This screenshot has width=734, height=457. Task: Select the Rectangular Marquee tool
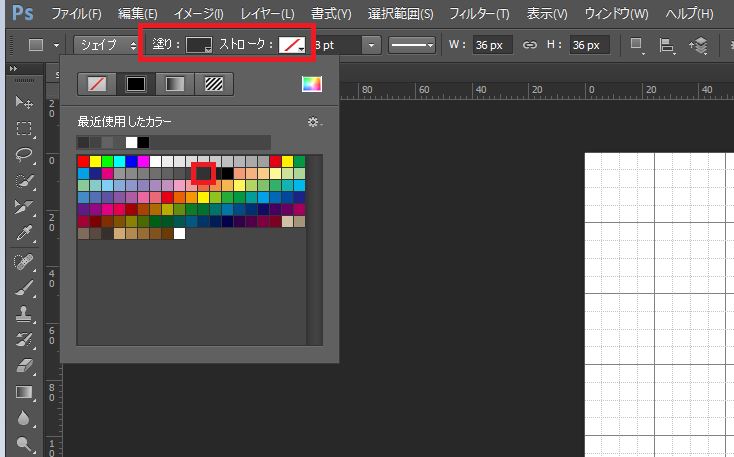(x=25, y=129)
